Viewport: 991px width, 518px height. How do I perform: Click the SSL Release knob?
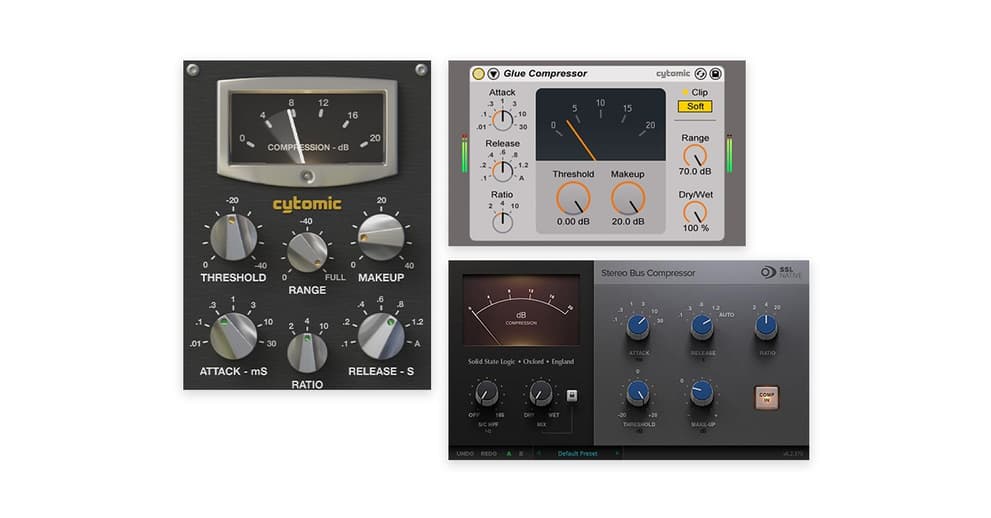pyautogui.click(x=702, y=327)
